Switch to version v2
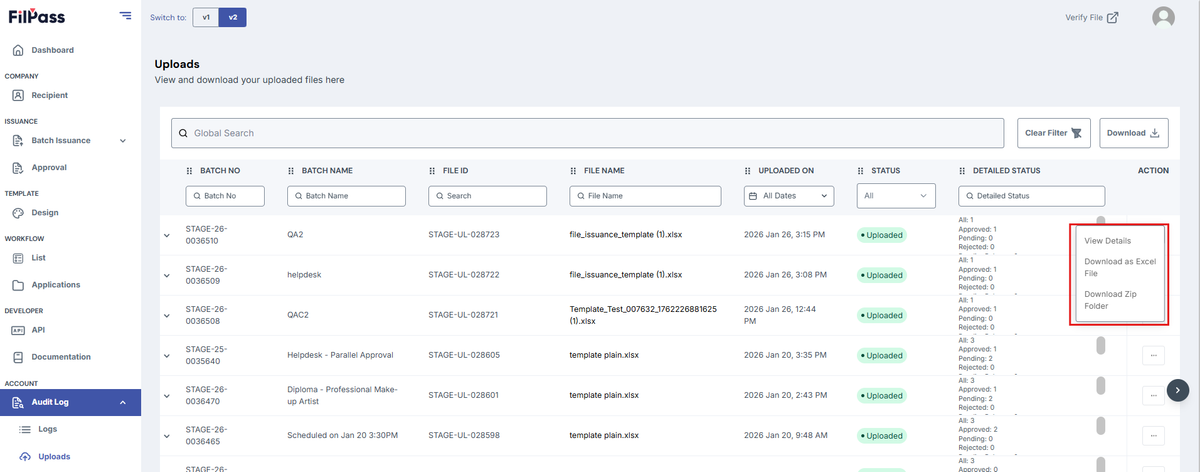Screen dimensions: 1200x472 coord(232,17)
